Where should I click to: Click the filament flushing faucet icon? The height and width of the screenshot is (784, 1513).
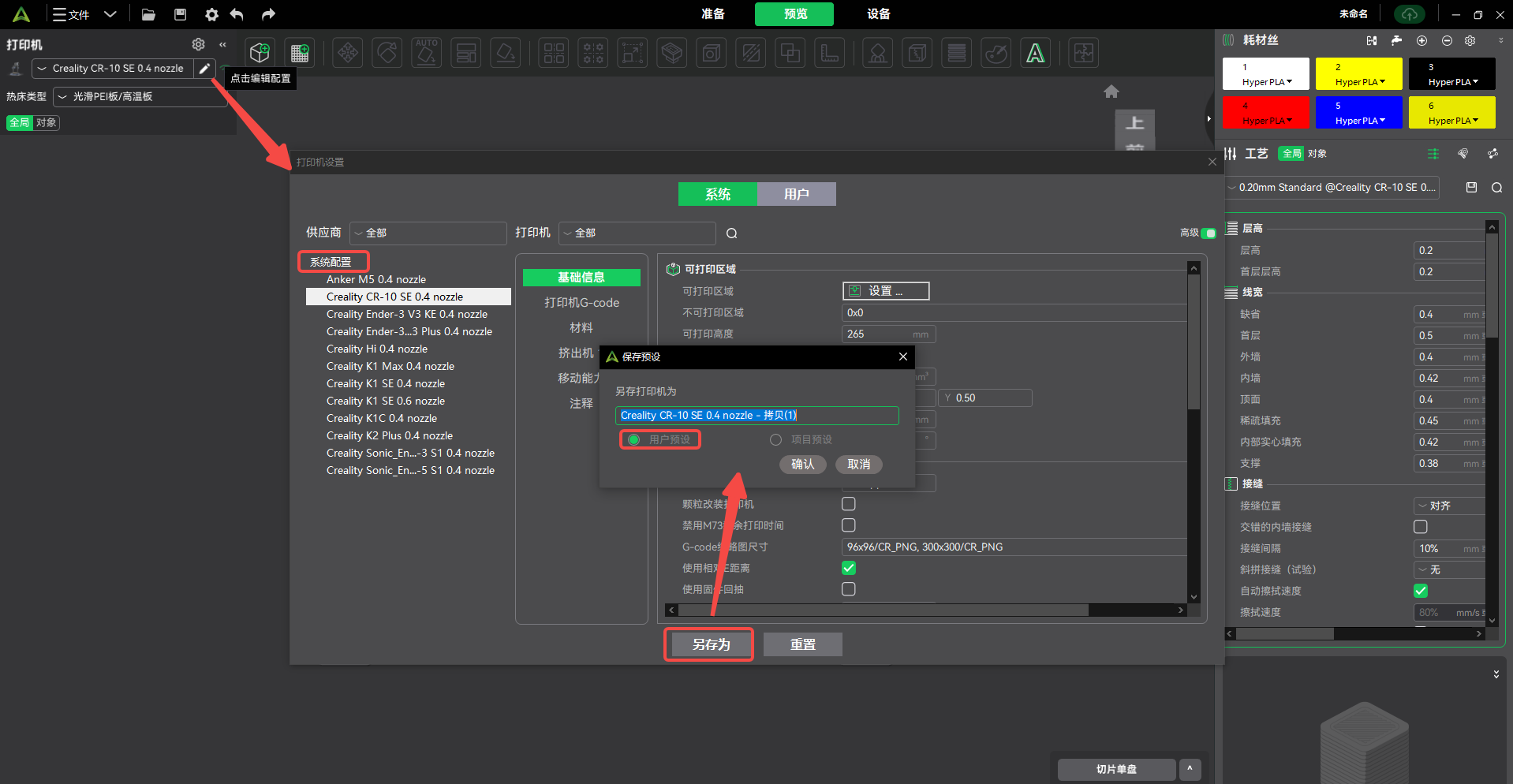pos(1396,40)
